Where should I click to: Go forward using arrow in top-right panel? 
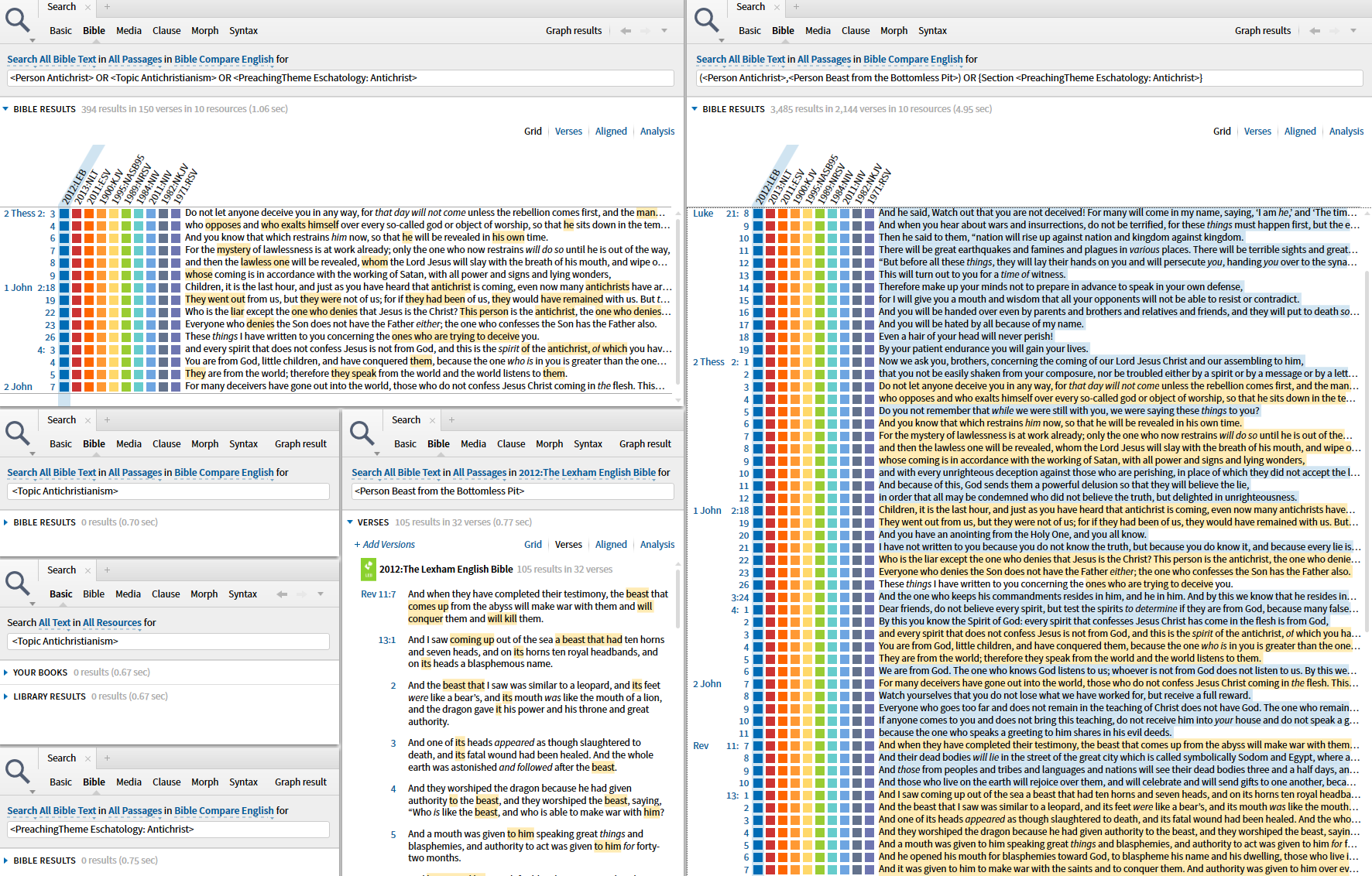point(1333,31)
